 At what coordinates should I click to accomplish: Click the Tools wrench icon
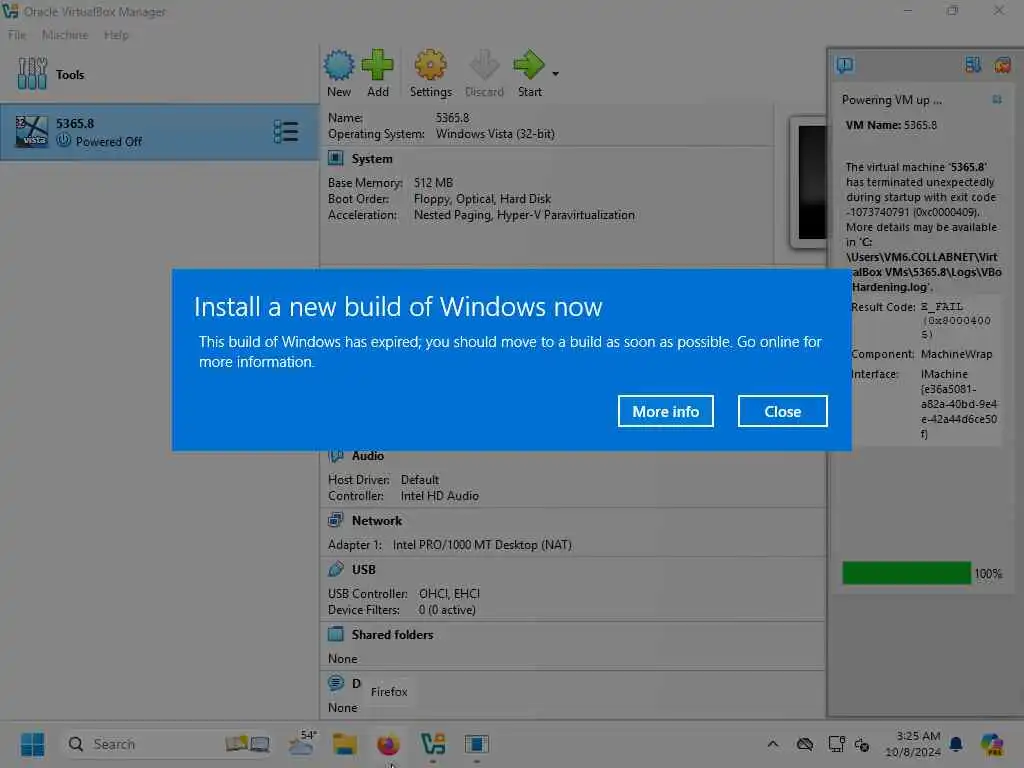[32, 74]
